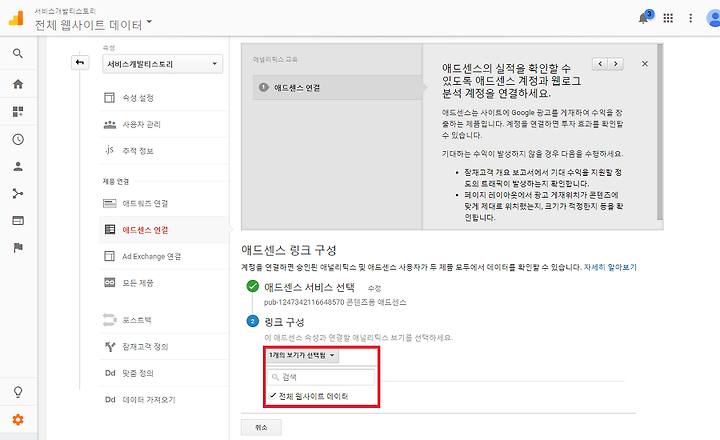Click 애드센스 서비스 선택 step title

[309, 288]
